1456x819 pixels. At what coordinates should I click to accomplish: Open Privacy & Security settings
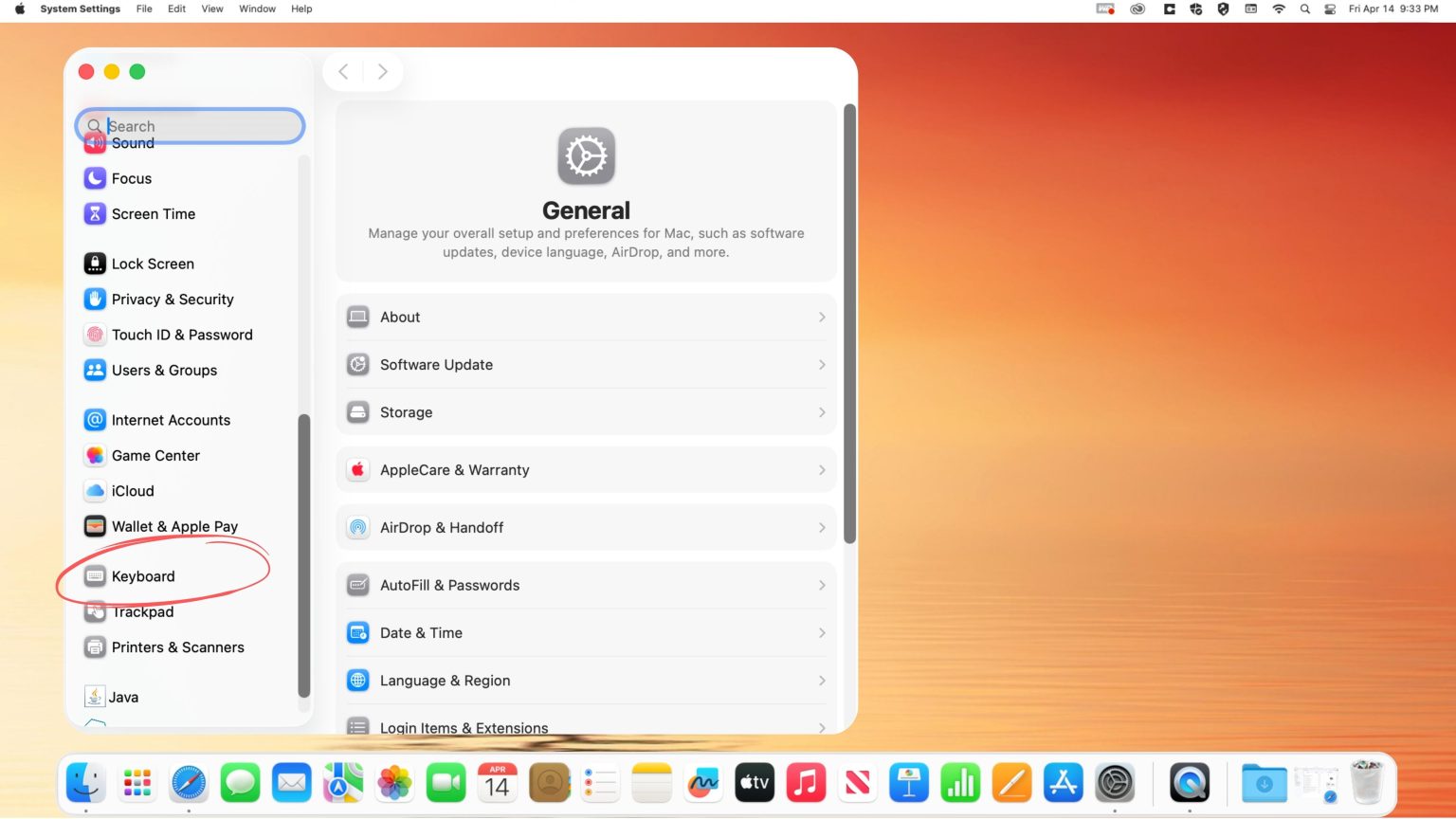click(173, 299)
